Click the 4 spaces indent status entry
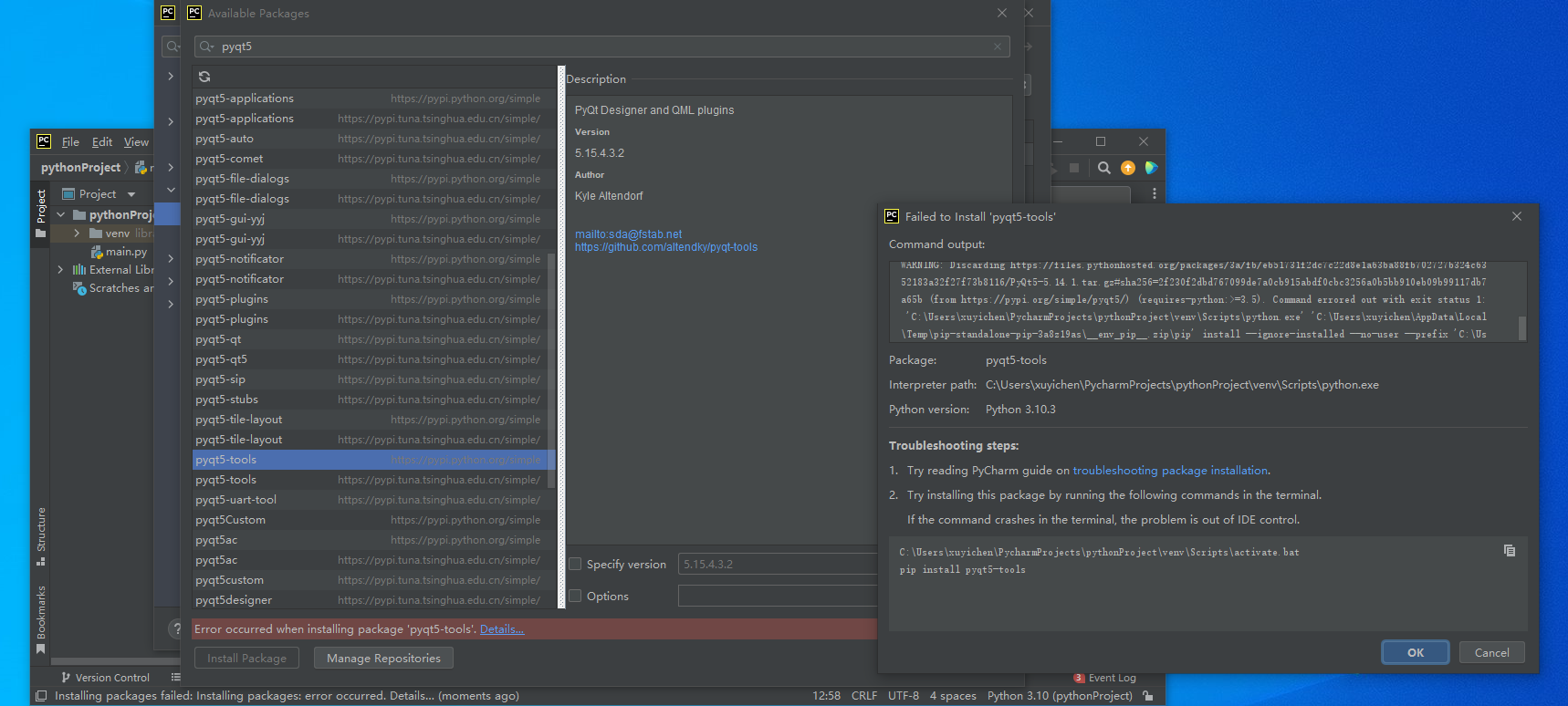 (953, 696)
